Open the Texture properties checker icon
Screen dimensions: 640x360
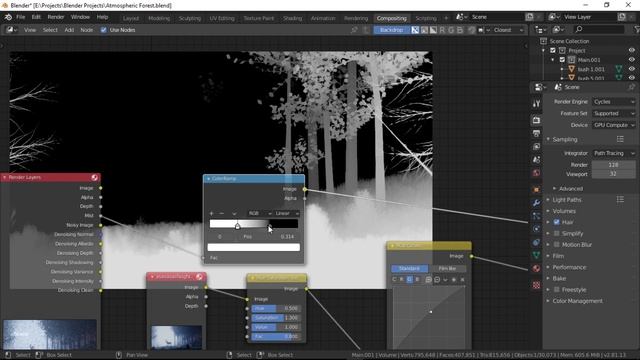pyautogui.click(x=536, y=285)
